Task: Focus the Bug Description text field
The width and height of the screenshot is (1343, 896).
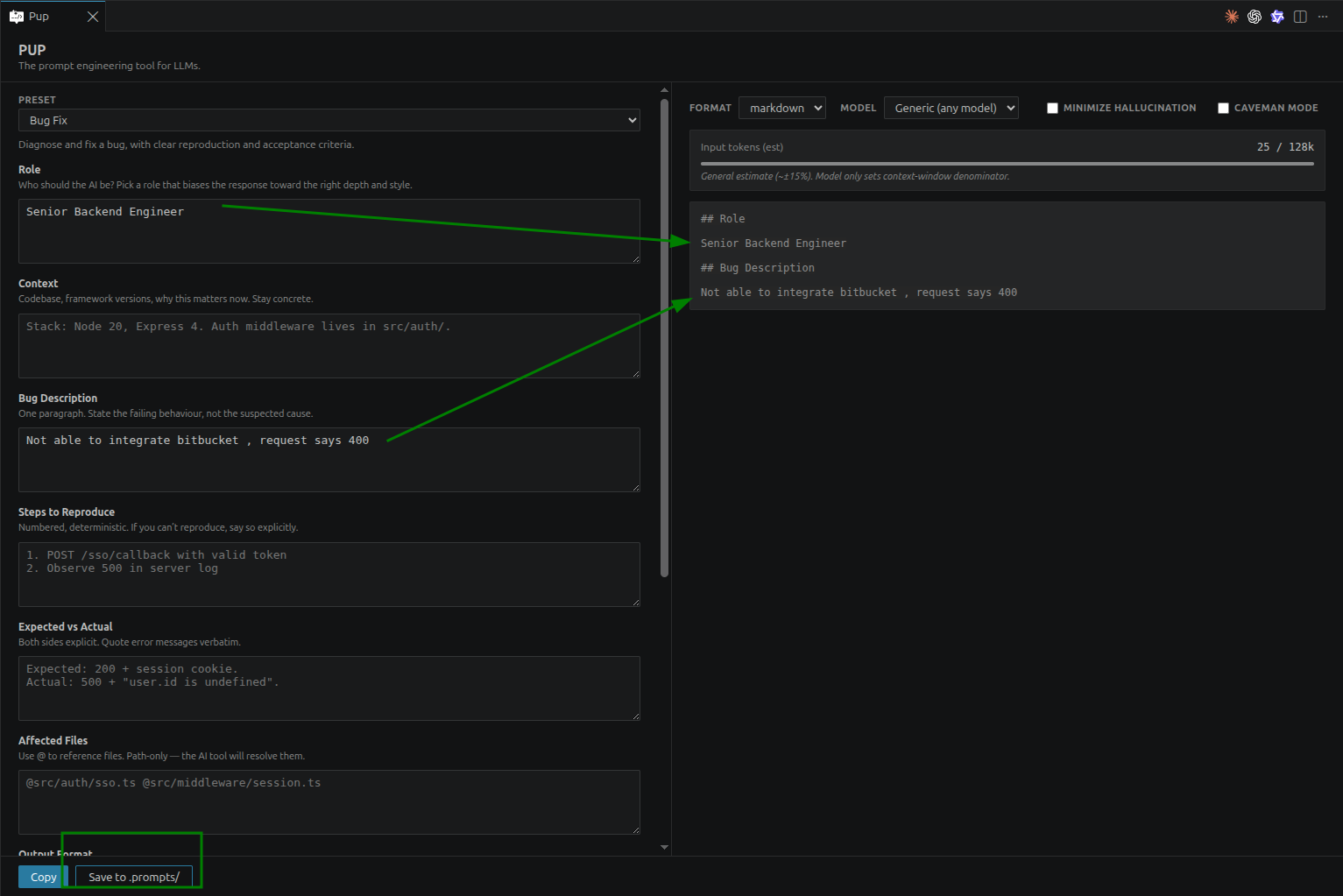Action: tap(329, 460)
